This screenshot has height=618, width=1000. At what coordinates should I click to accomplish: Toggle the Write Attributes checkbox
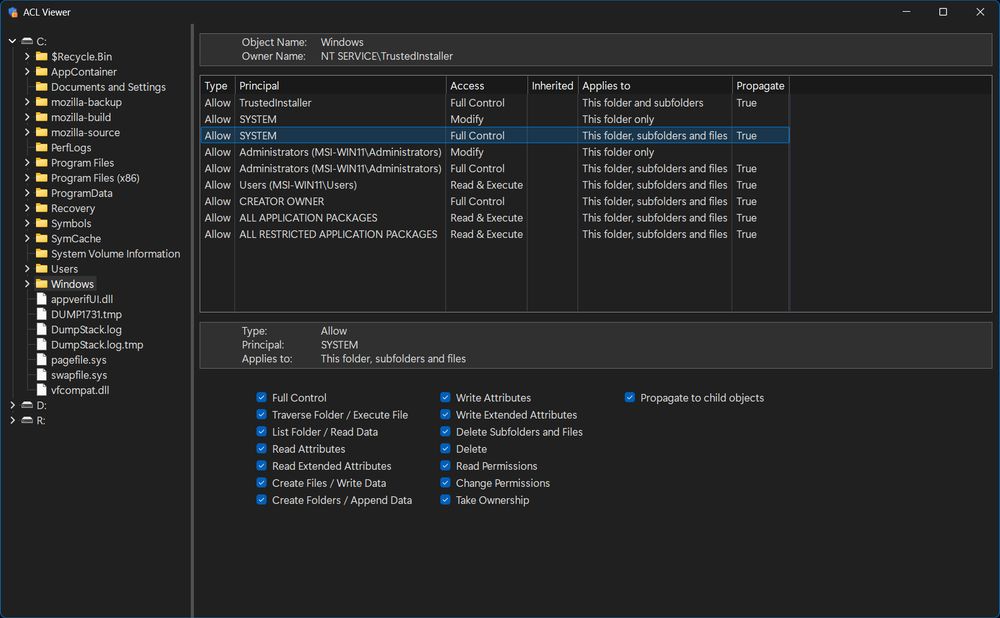point(445,397)
